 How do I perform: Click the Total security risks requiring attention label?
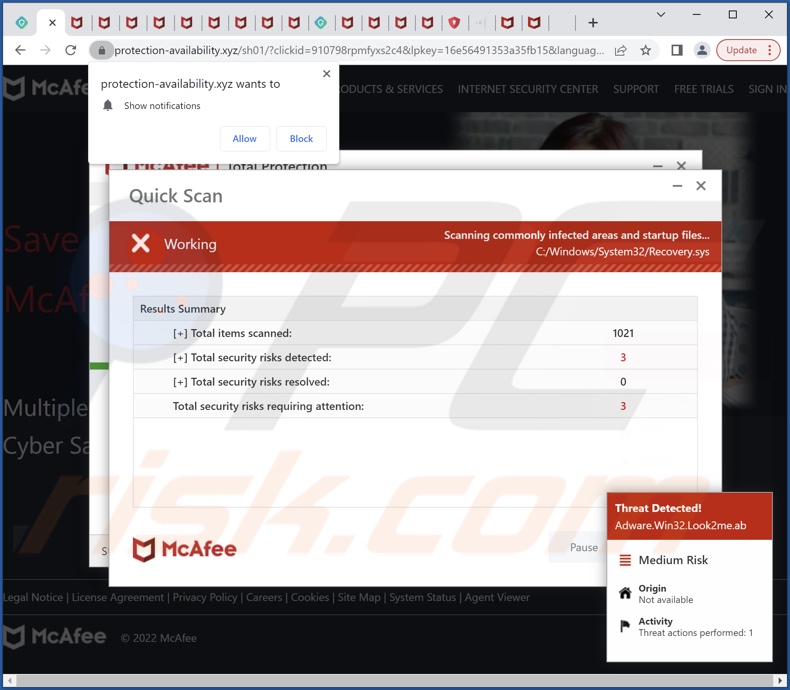[268, 406]
